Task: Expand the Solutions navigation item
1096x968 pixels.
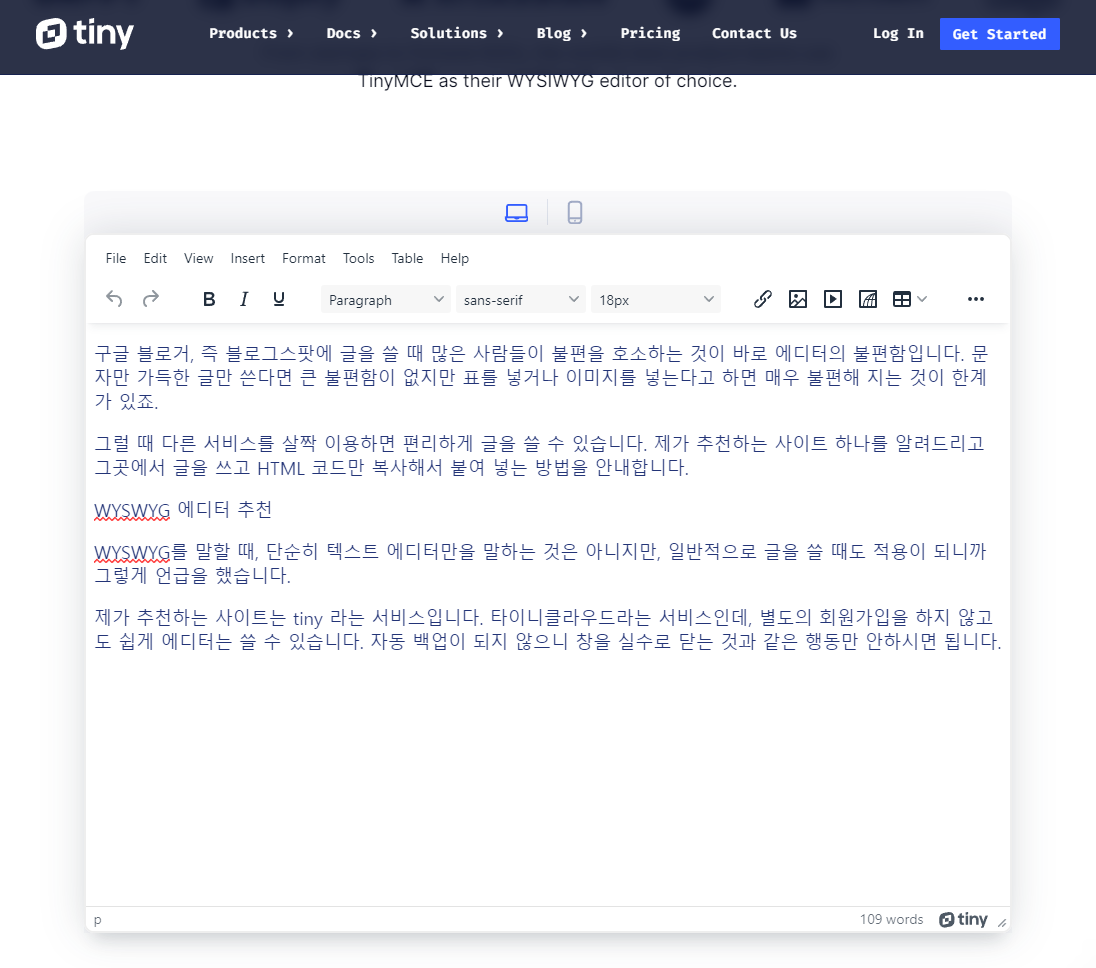Action: coord(456,34)
